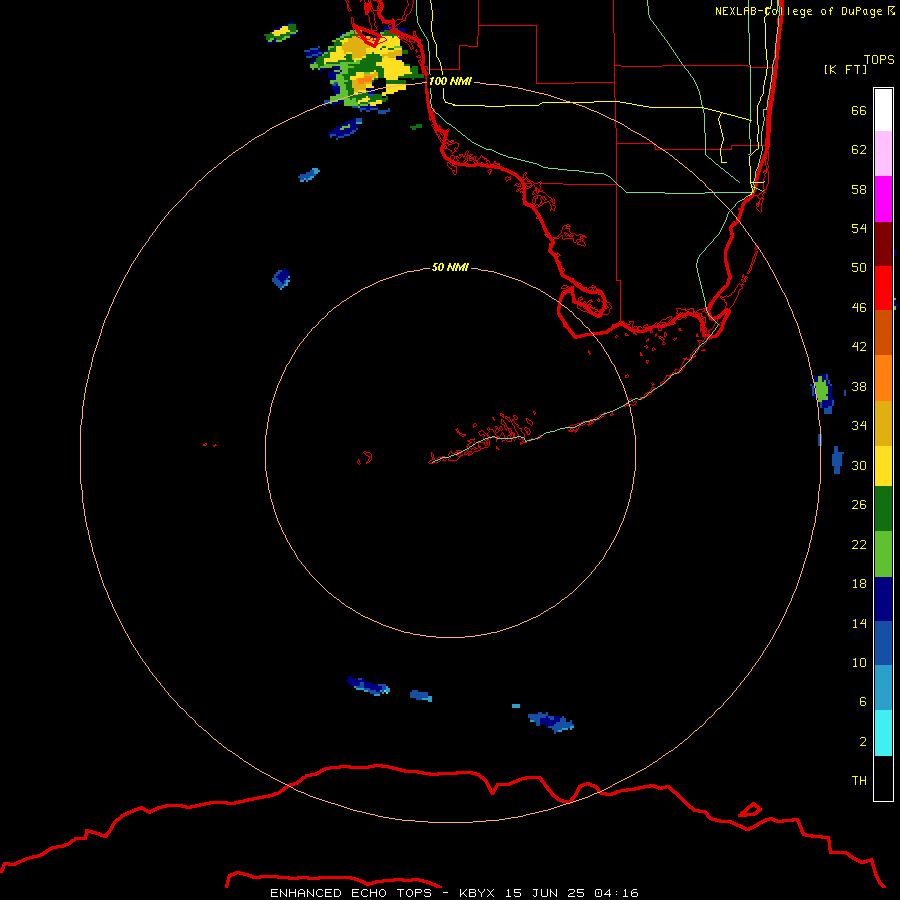Click the white swatch atop the tops scale
The width and height of the screenshot is (900, 900).
(883, 110)
